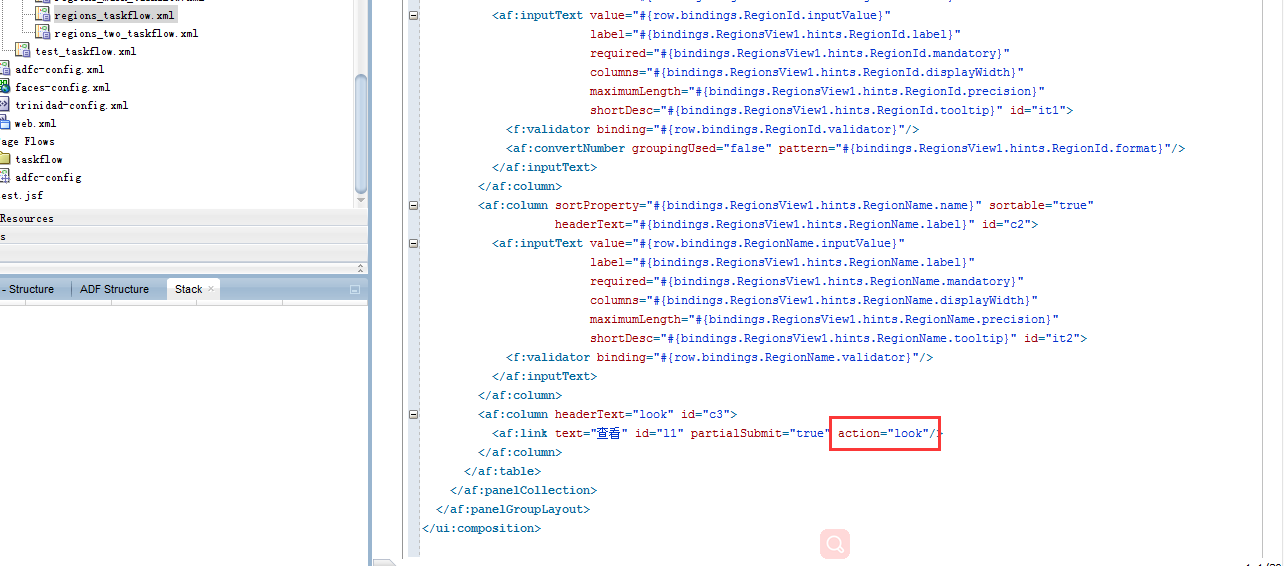Switch to the ADF Structure tab
Viewport: 1284px width, 566px height.
[x=114, y=289]
